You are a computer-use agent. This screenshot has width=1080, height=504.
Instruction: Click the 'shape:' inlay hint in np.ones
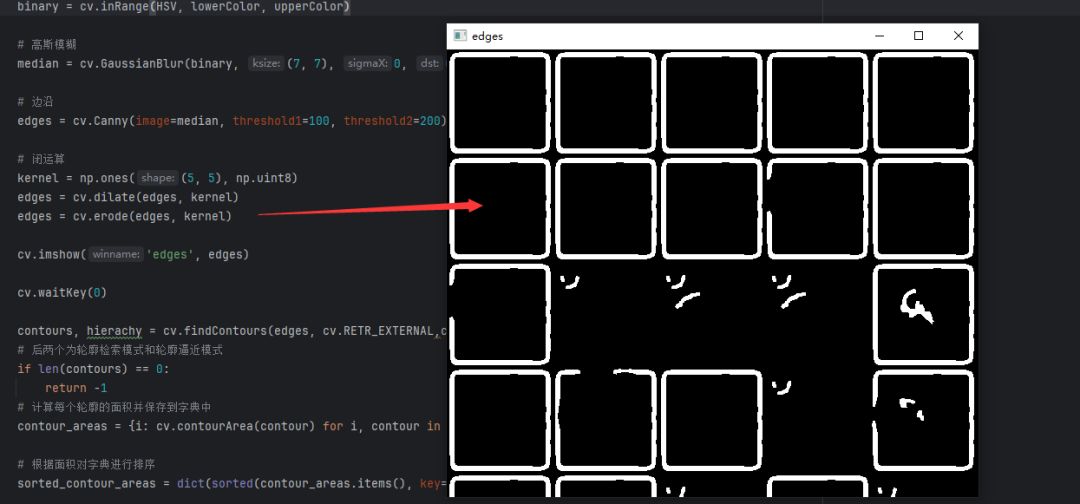click(x=158, y=178)
